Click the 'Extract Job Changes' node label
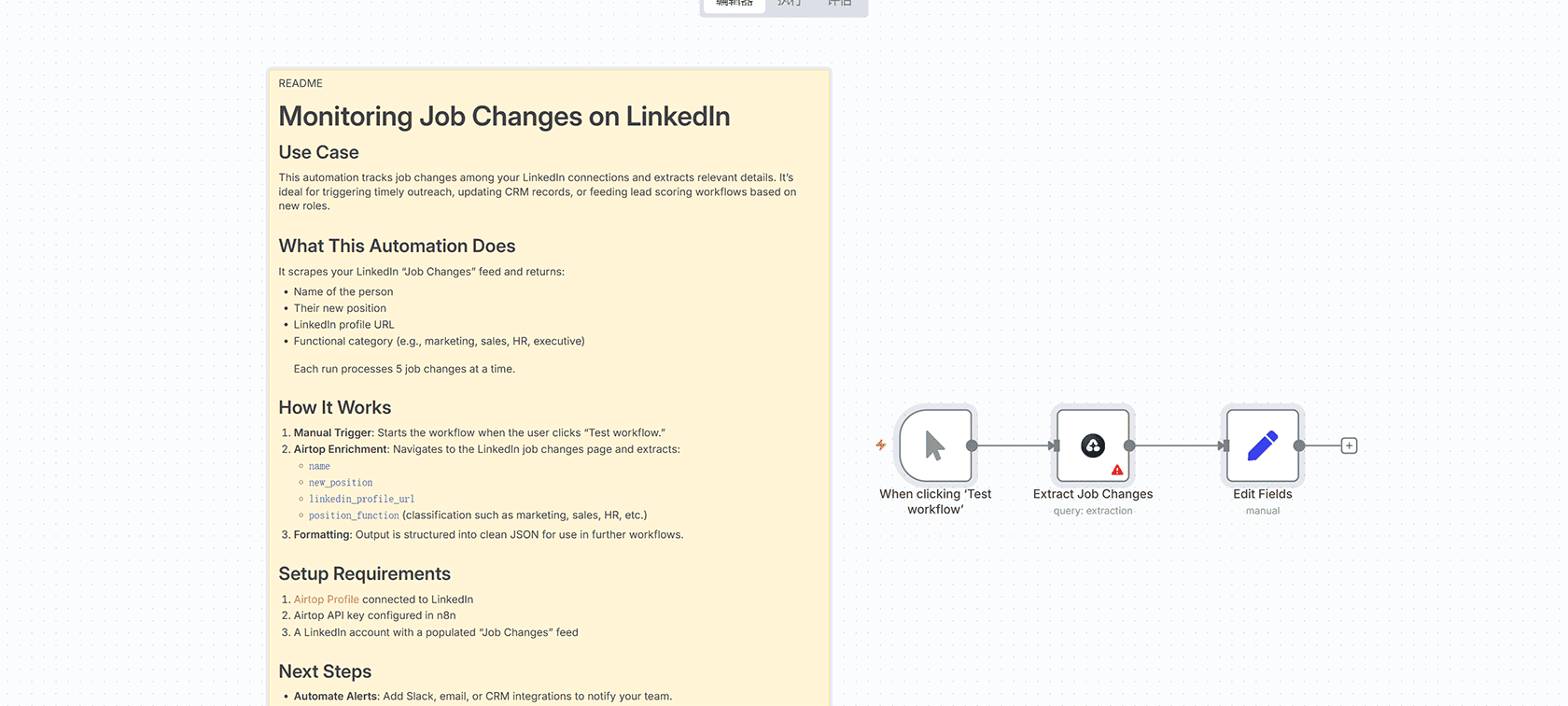 pyautogui.click(x=1092, y=494)
